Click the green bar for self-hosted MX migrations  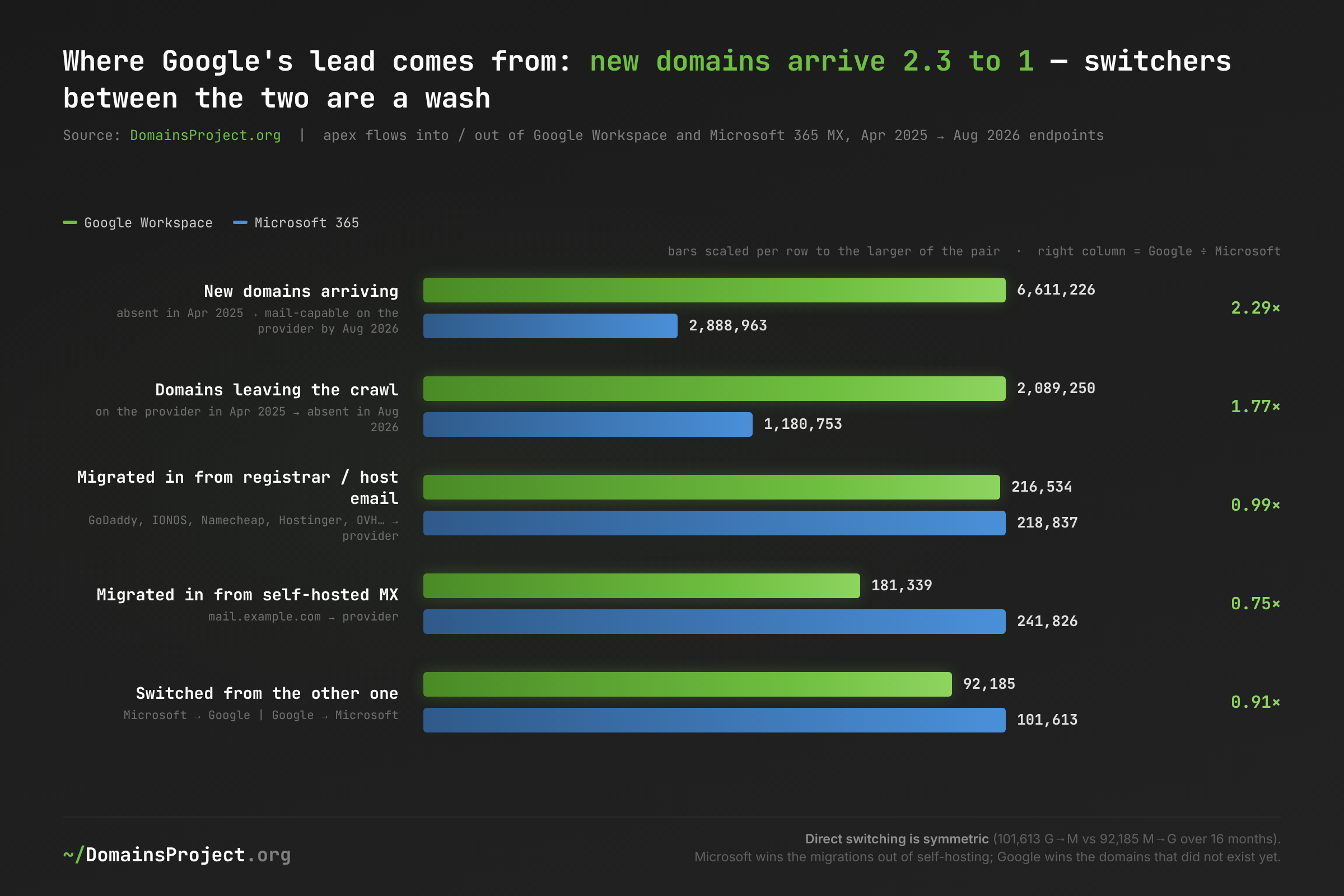(642, 586)
